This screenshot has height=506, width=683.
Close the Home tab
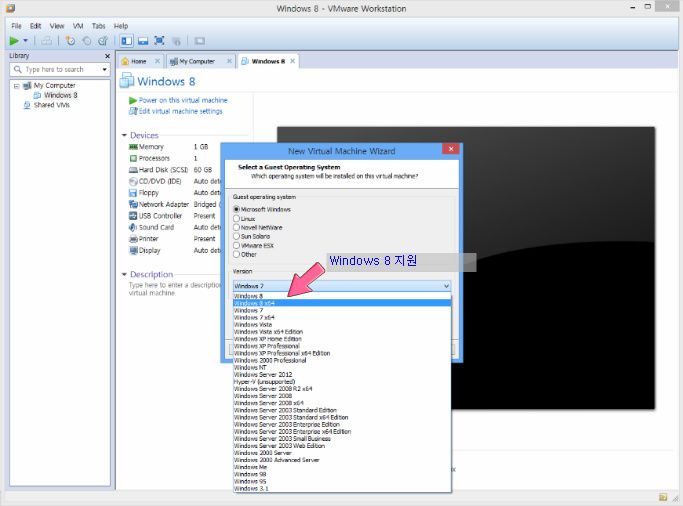click(x=157, y=61)
